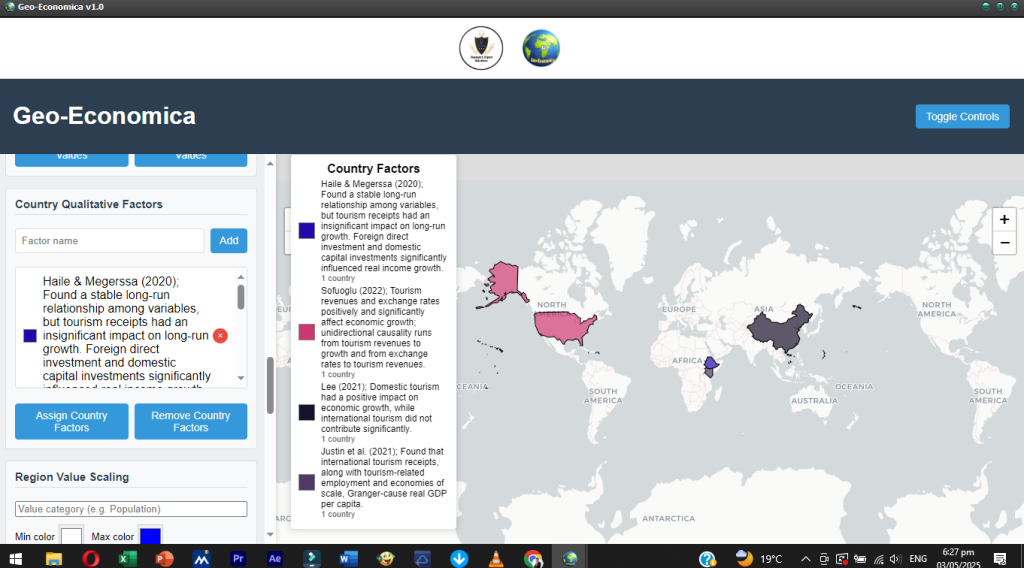The image size is (1024, 568).
Task: Click the map zoom in plus button
Action: [x=1004, y=220]
